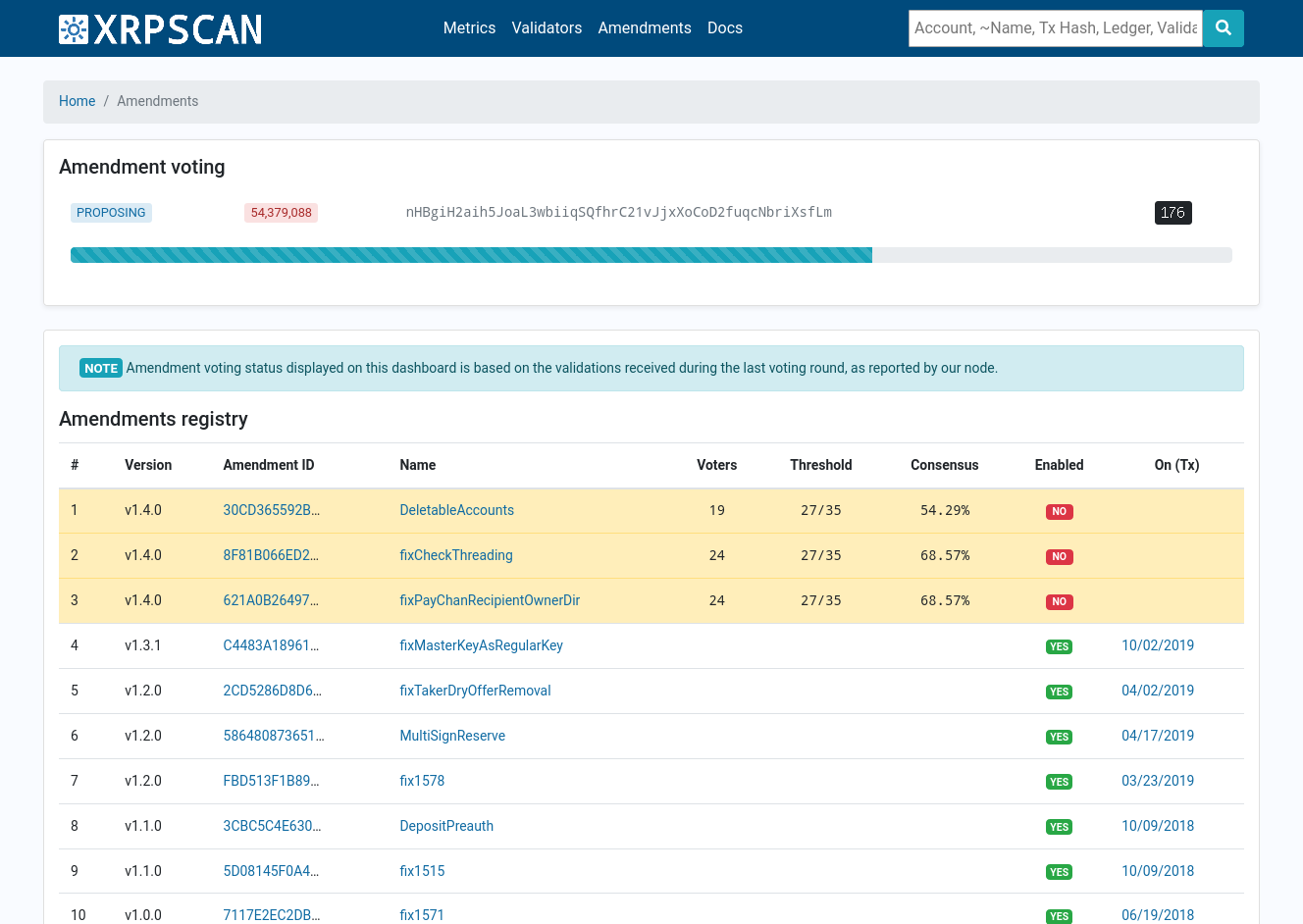
Task: Click the PROPOSING status badge
Action: click(111, 212)
